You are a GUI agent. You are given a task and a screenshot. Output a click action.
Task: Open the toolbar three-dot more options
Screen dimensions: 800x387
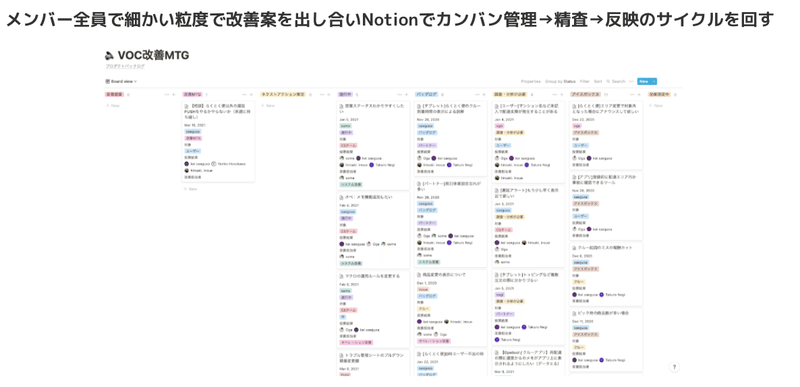point(632,81)
